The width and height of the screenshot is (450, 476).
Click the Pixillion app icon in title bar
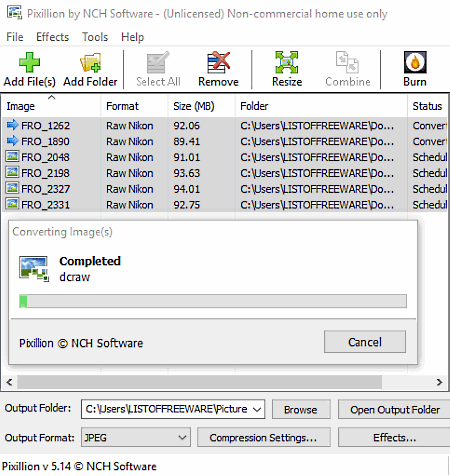tap(14, 13)
